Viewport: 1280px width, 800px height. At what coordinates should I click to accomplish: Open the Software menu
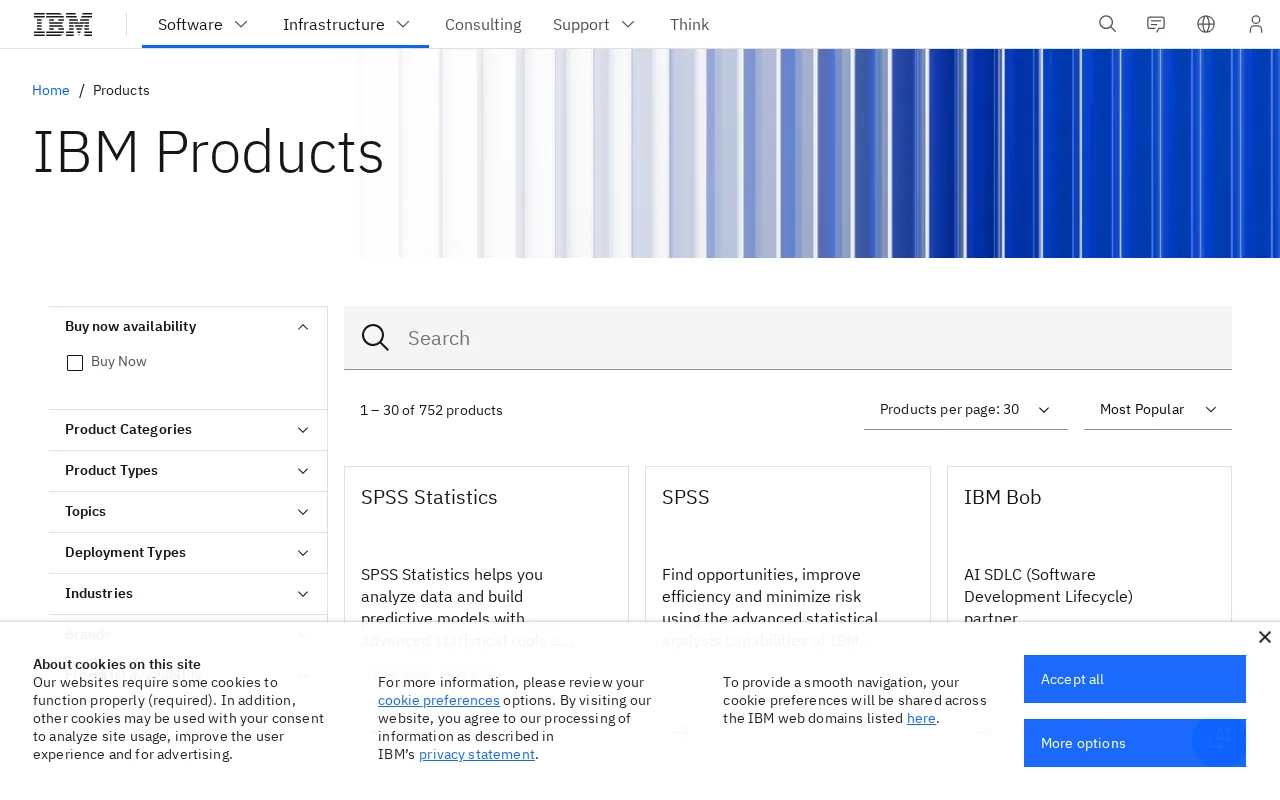pyautogui.click(x=203, y=24)
